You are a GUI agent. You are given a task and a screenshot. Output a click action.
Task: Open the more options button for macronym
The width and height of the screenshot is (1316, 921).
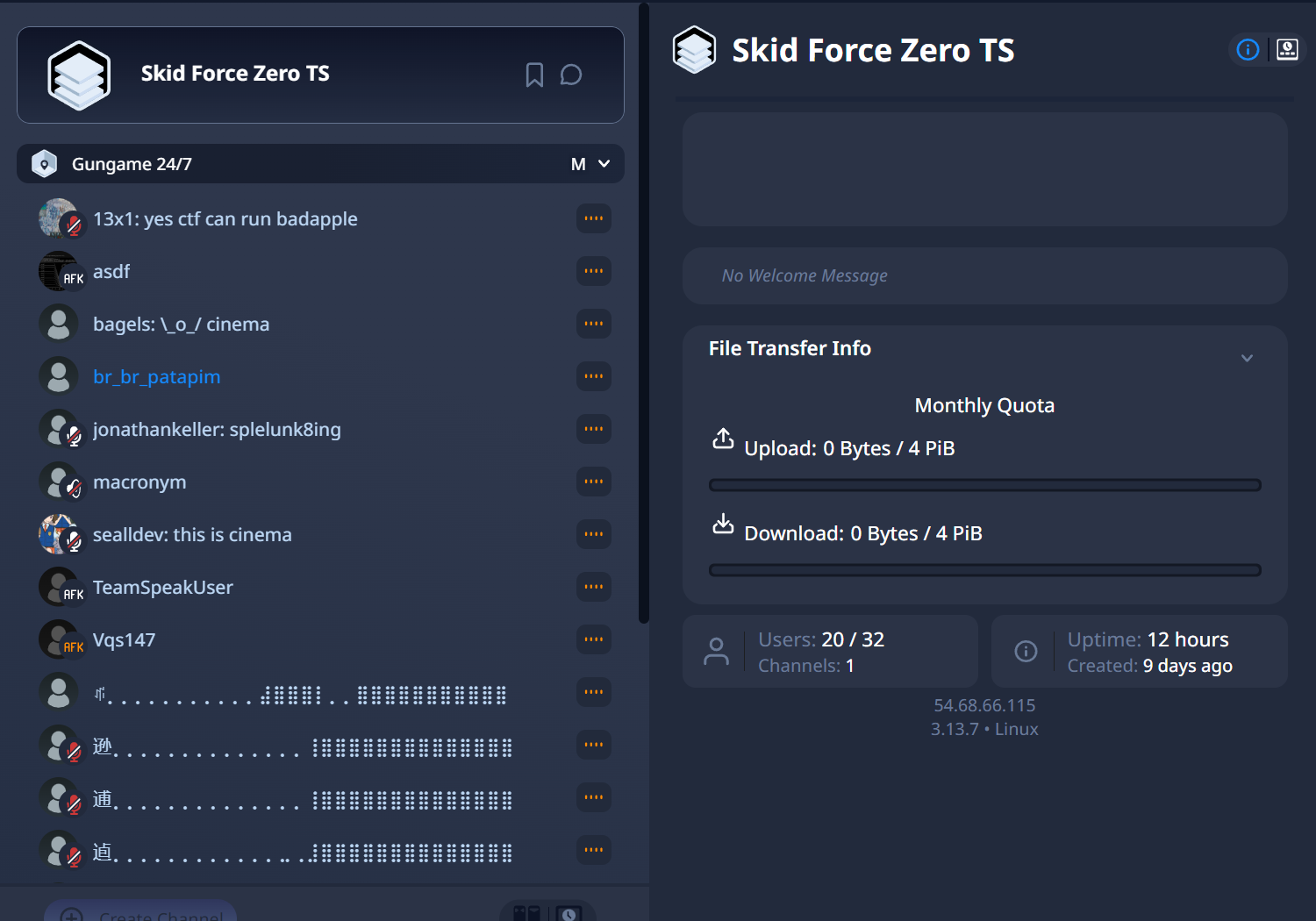point(594,482)
